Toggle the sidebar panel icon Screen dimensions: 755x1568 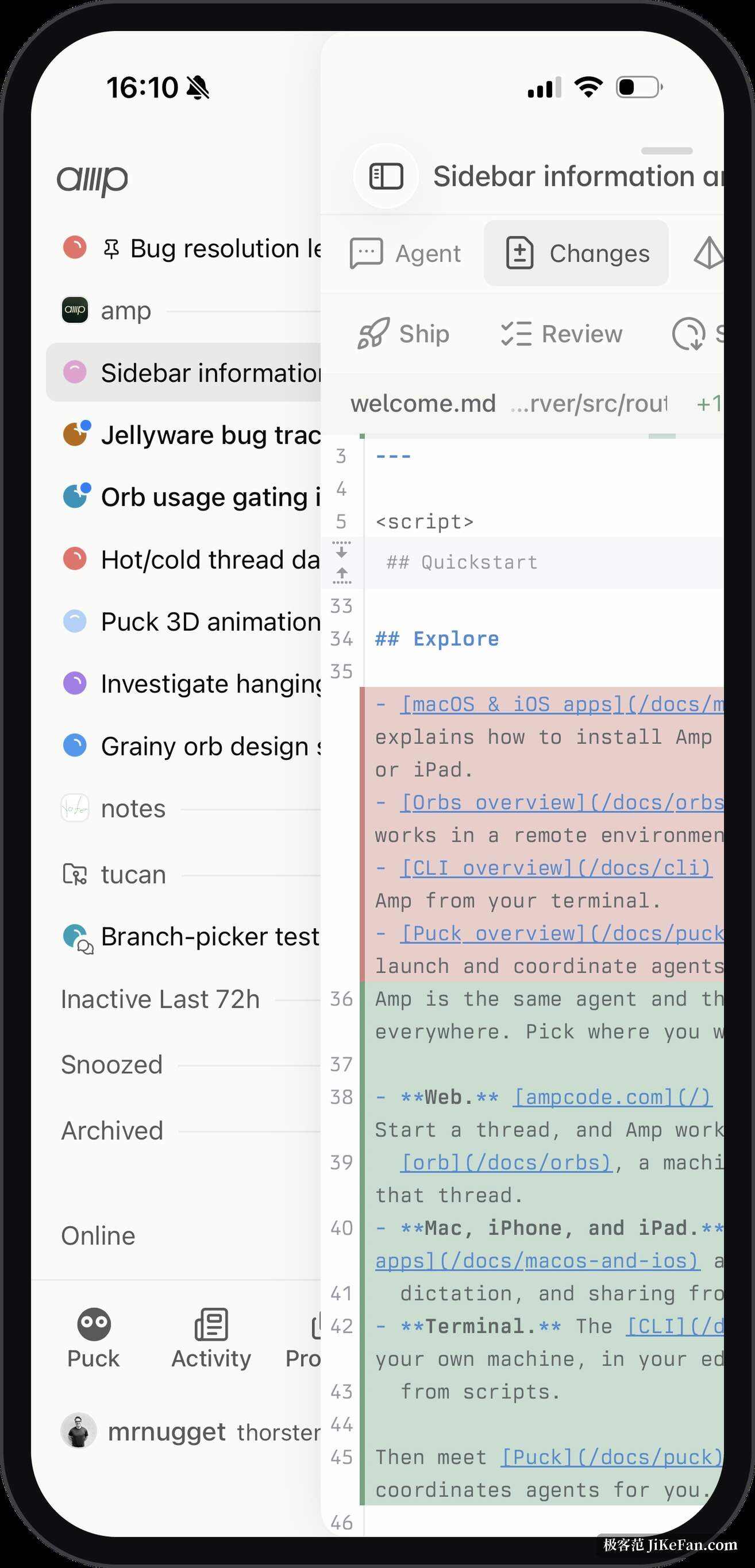click(x=386, y=176)
